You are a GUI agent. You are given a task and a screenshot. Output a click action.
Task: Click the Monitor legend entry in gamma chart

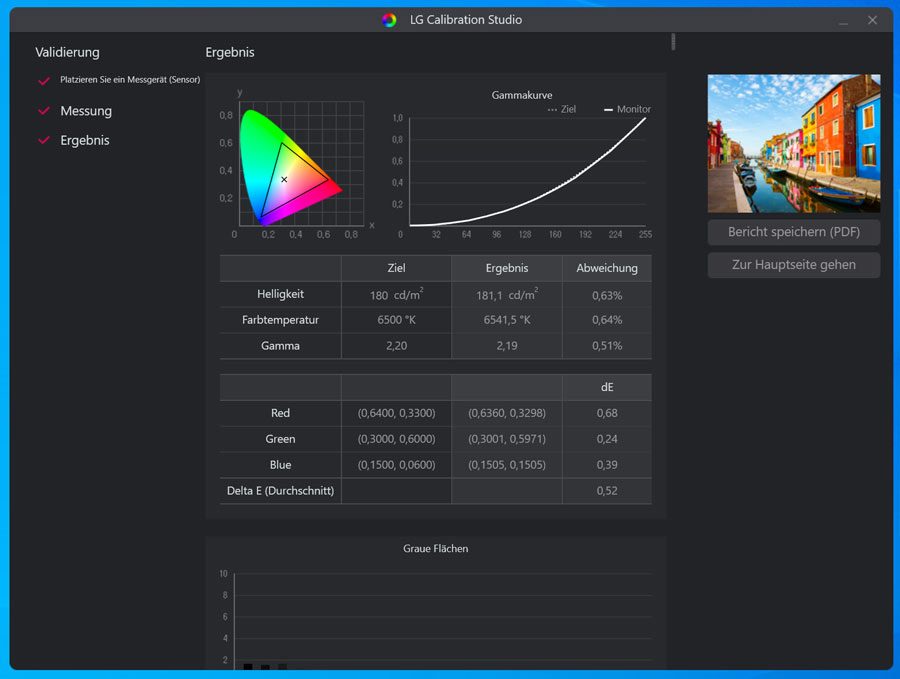pos(627,109)
